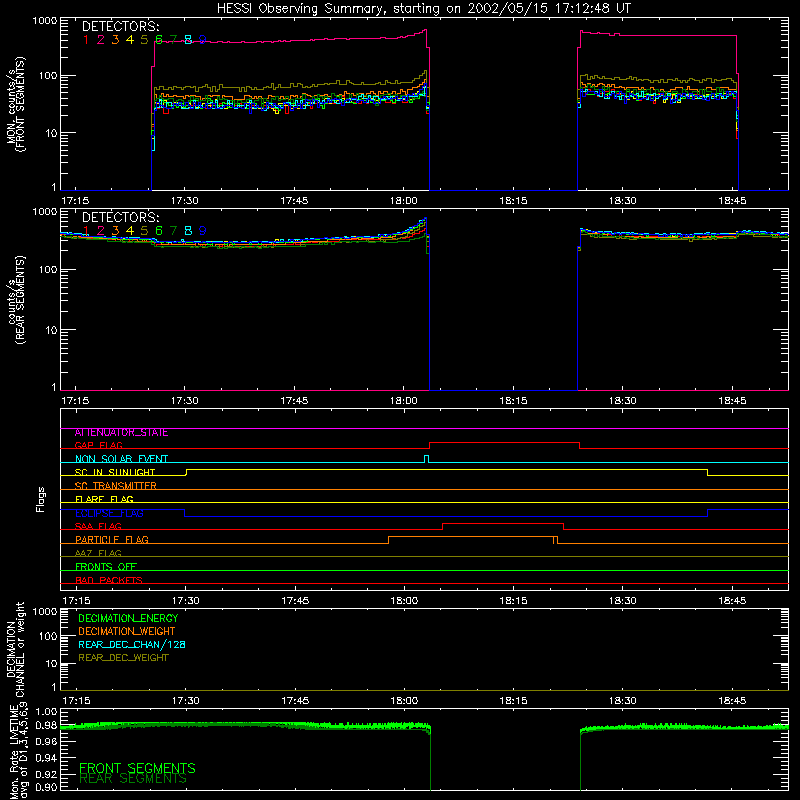
Task: Select the GAP_FLAG label
Action: [x=98, y=446]
